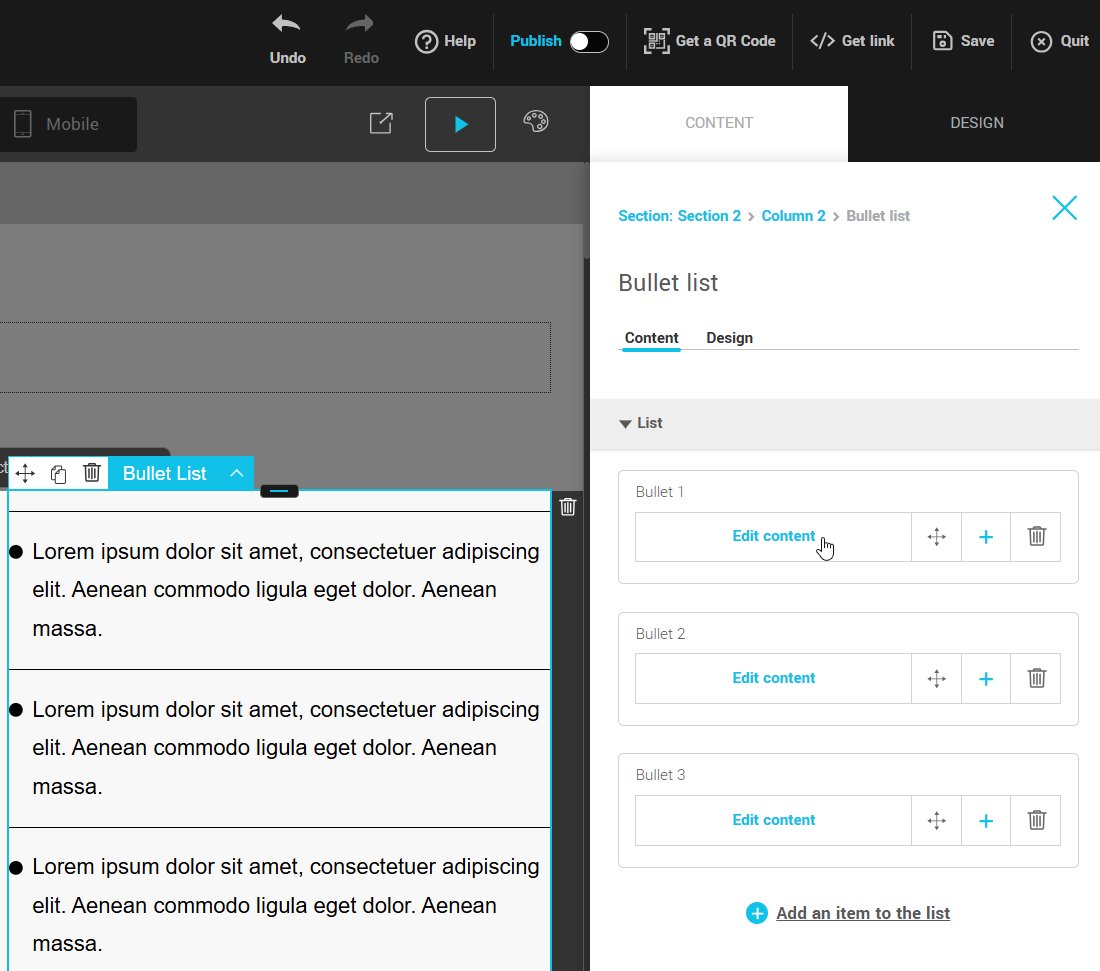
Task: Open the Design sub-tab under Bullet list
Action: 729,338
